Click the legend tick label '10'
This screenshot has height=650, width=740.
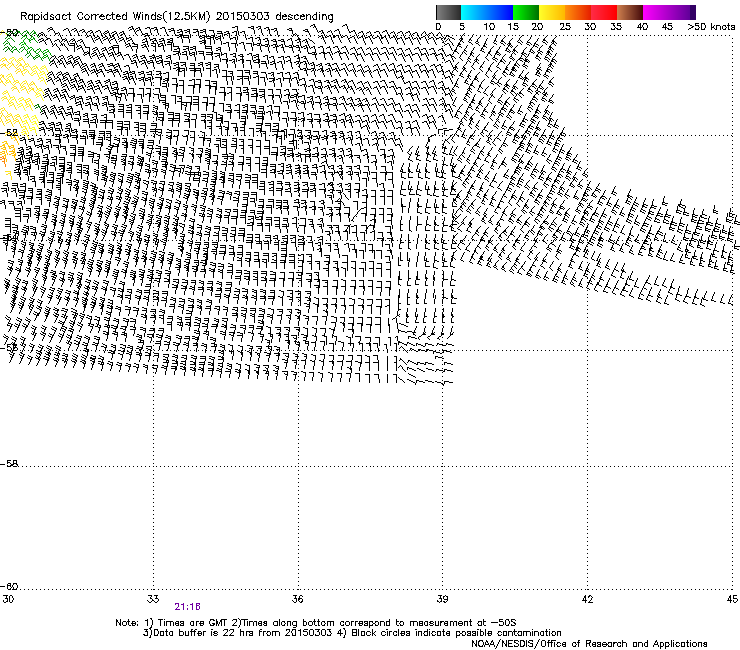[x=489, y=27]
